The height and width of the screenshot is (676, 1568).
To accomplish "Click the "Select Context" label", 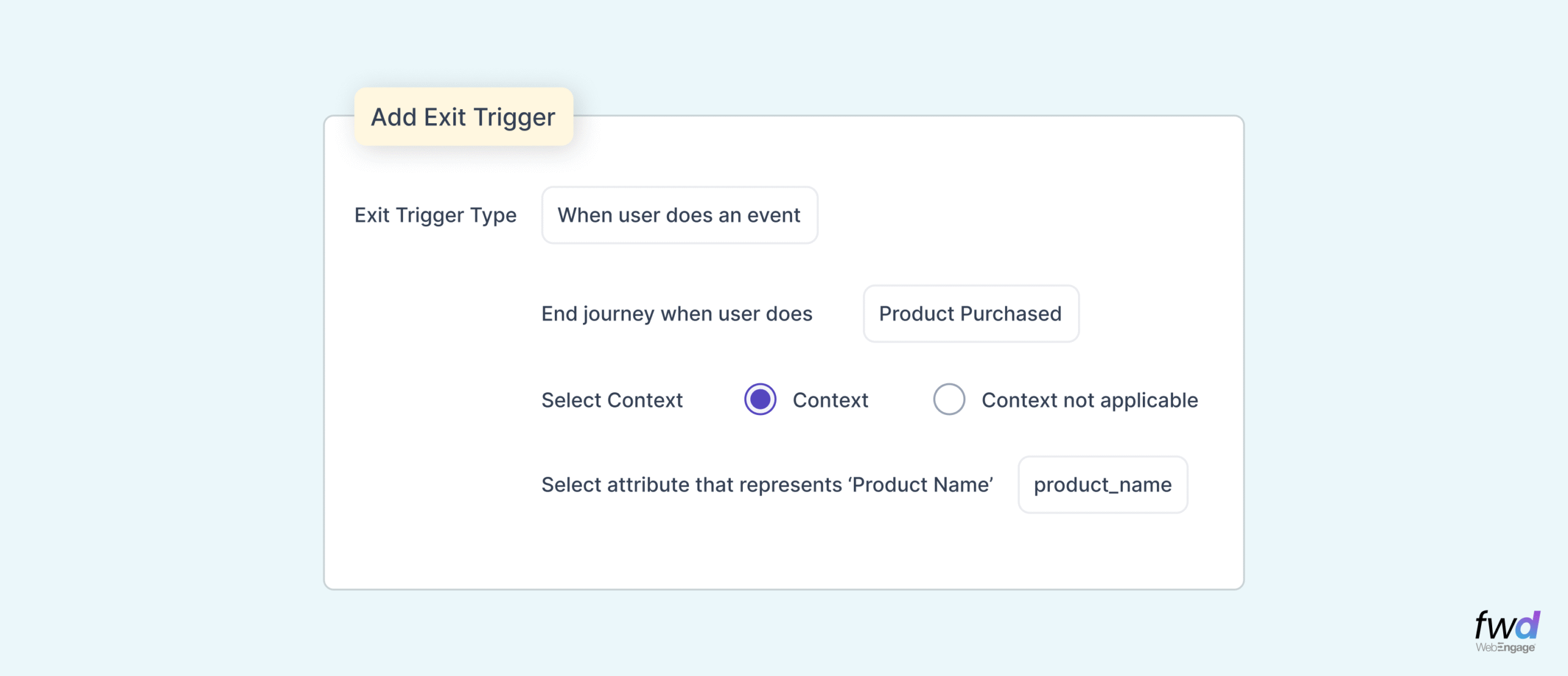I will tap(611, 400).
